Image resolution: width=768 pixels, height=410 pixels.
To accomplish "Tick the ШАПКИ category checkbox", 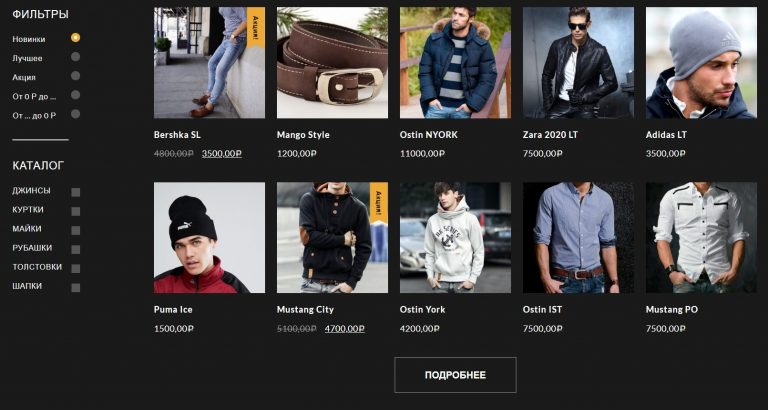I will [75, 288].
